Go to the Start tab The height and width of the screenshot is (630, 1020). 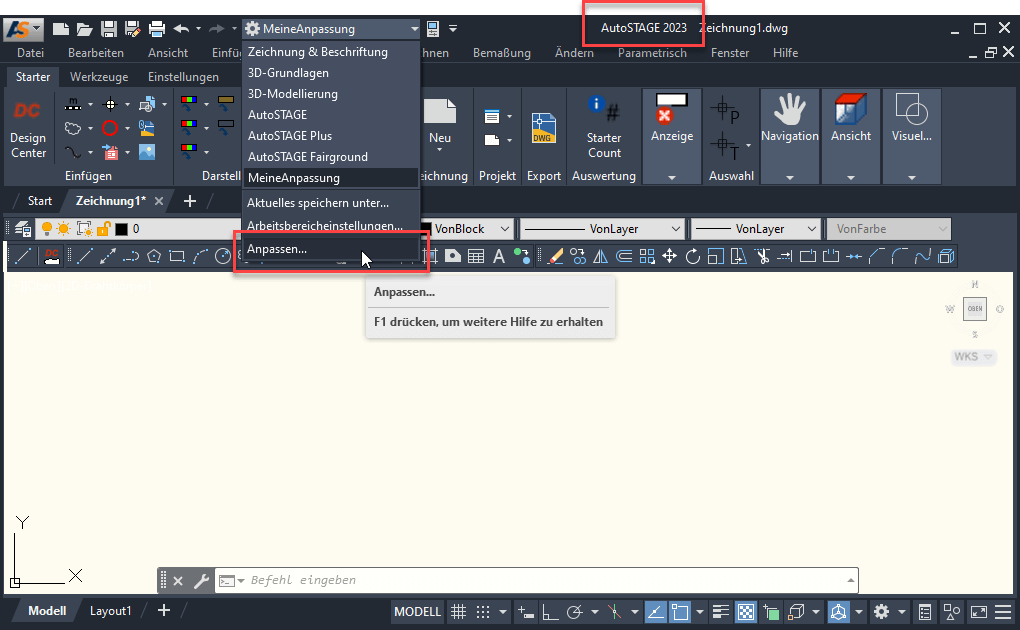[40, 201]
